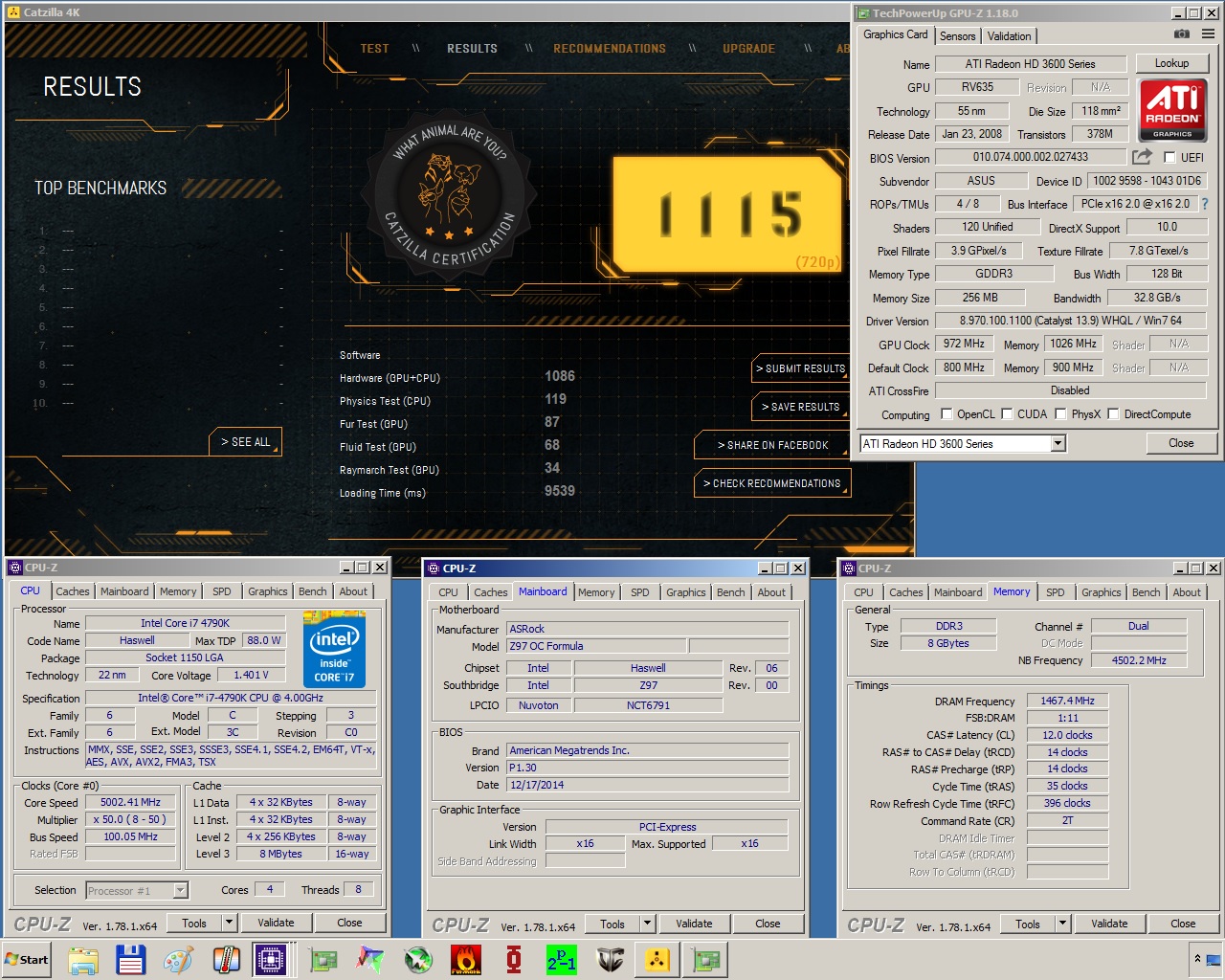Click the Driver Version value in GPU-Z
Screen dimensions: 1225x980
pyautogui.click(x=1071, y=321)
